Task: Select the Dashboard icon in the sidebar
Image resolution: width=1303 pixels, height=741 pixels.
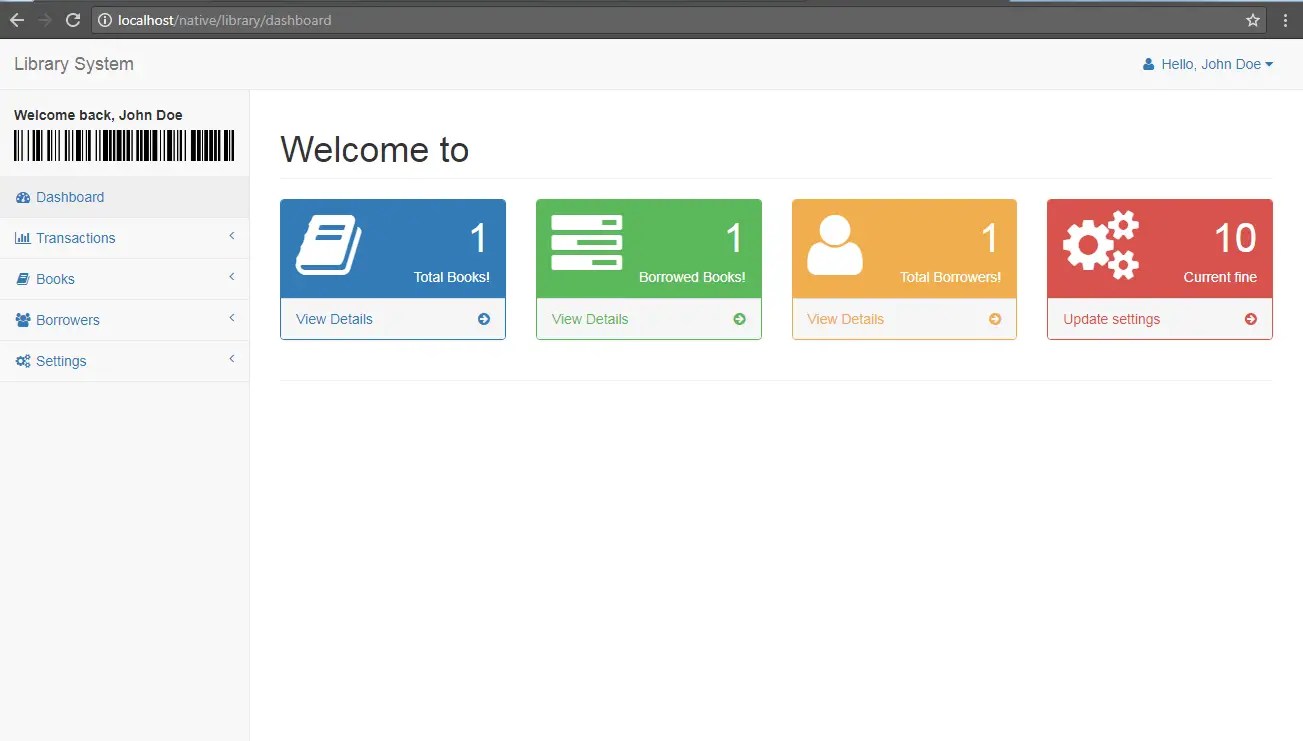Action: coord(21,197)
